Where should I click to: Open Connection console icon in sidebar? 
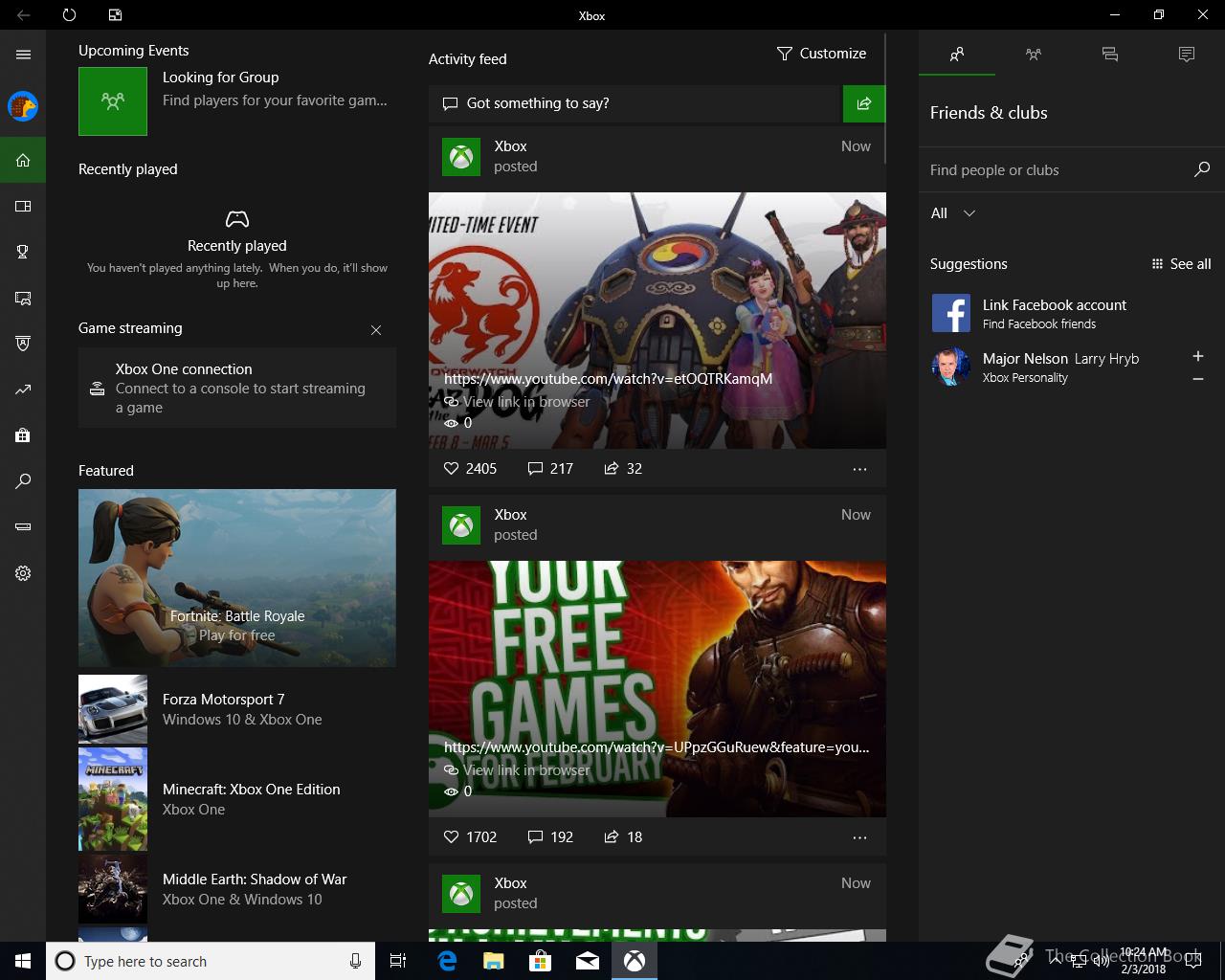coord(23,527)
